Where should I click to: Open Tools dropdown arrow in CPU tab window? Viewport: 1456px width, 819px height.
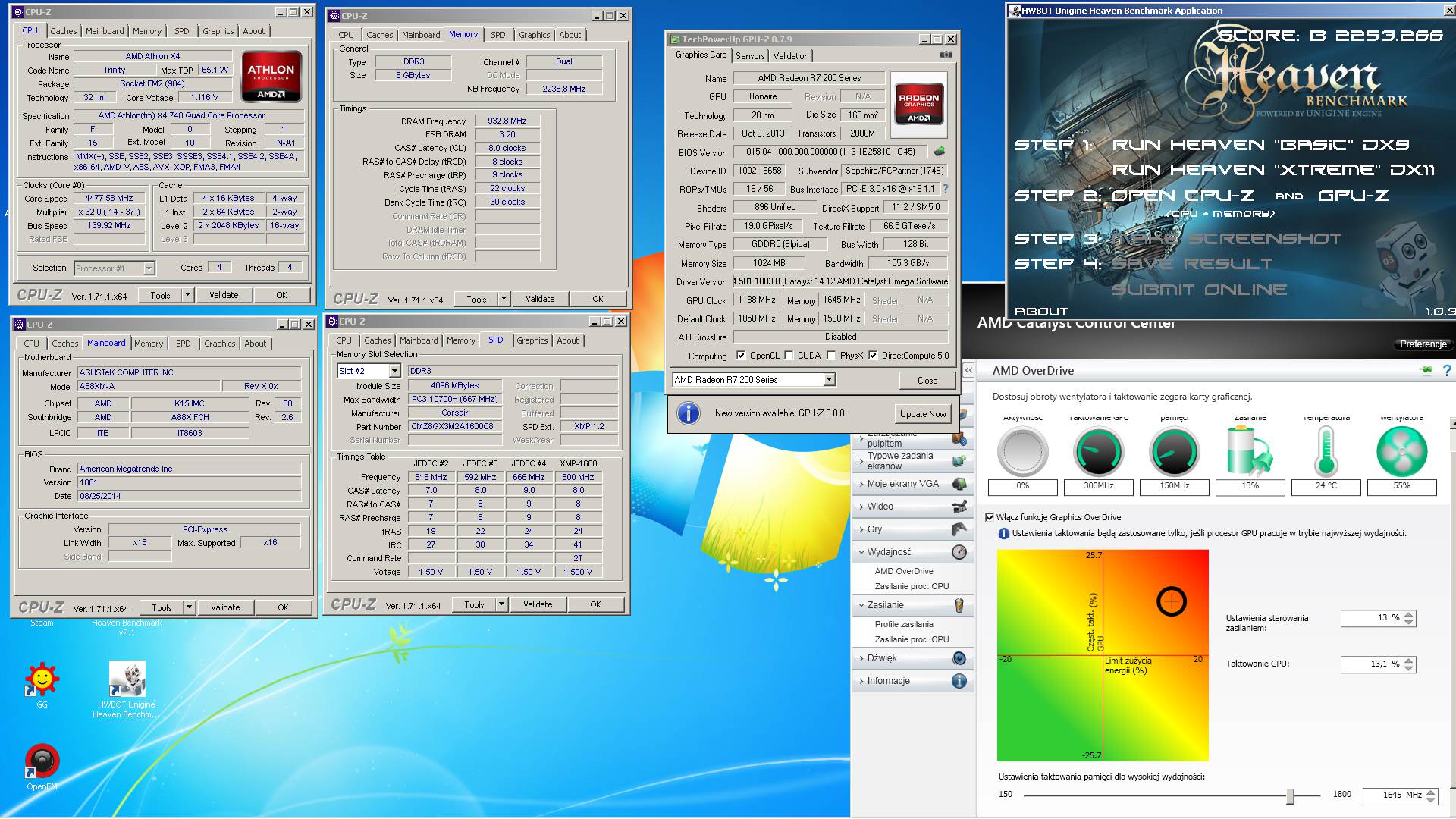coord(188,295)
